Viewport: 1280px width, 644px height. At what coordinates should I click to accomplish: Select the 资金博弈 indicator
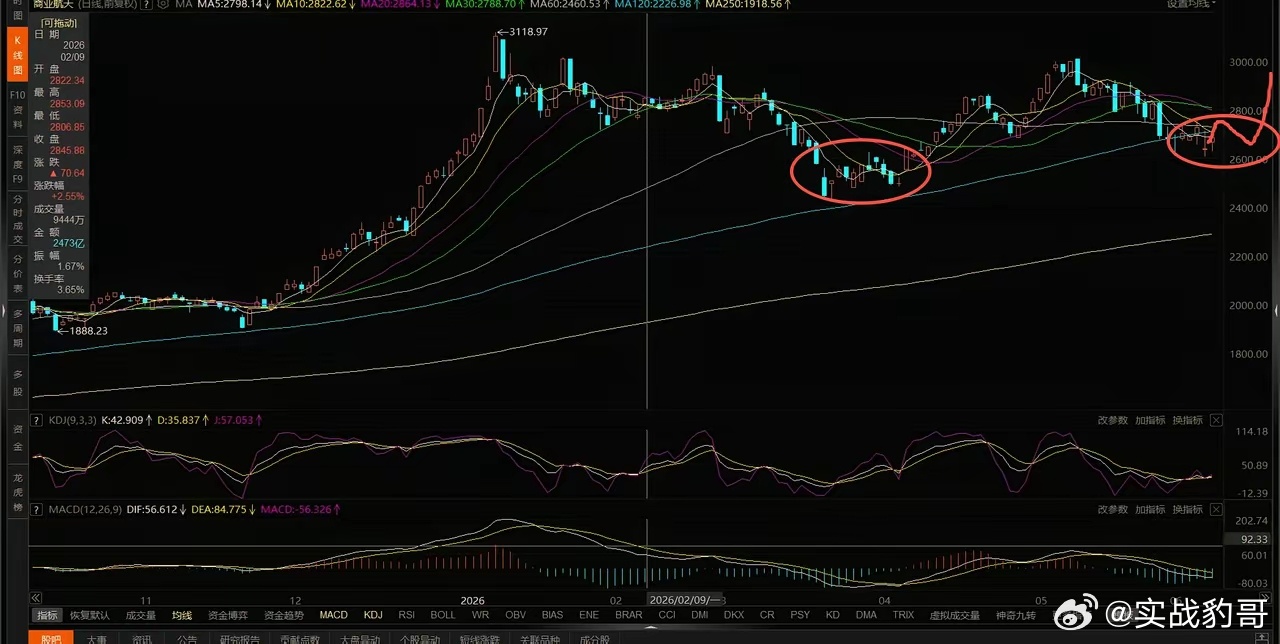click(228, 615)
